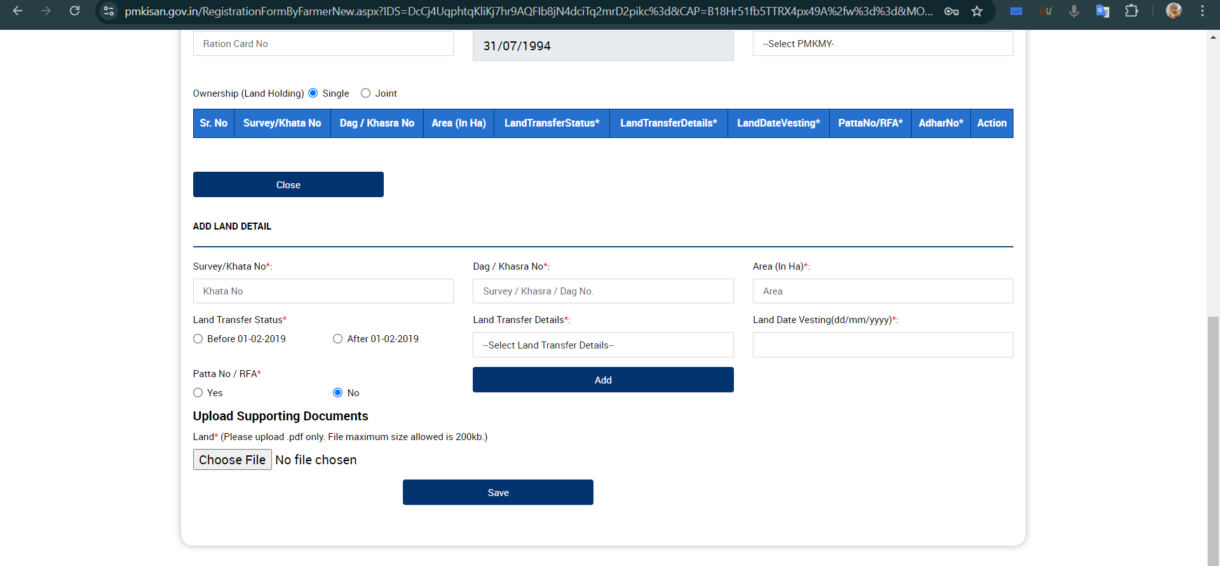
Task: Open Chrome's three-dot menu
Action: (1203, 11)
